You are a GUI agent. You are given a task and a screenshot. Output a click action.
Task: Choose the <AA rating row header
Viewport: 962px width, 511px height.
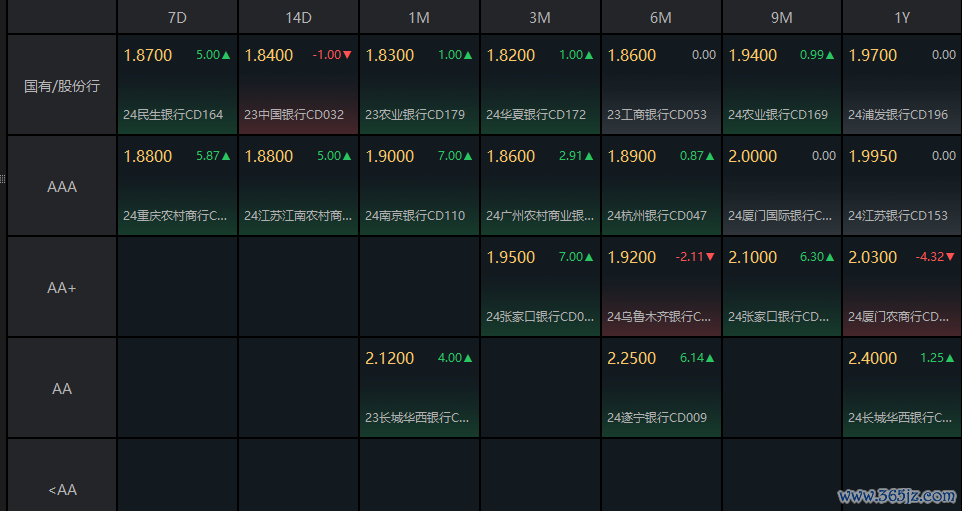[62, 490]
